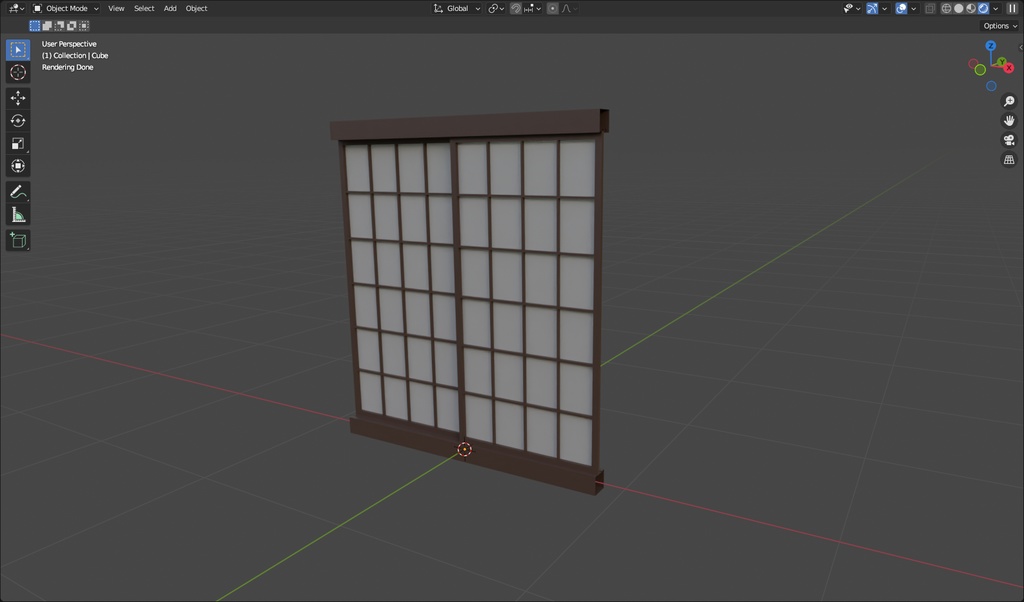Viewport: 1024px width, 602px height.
Task: Set selection mode to new selection
Action: [x=35, y=25]
